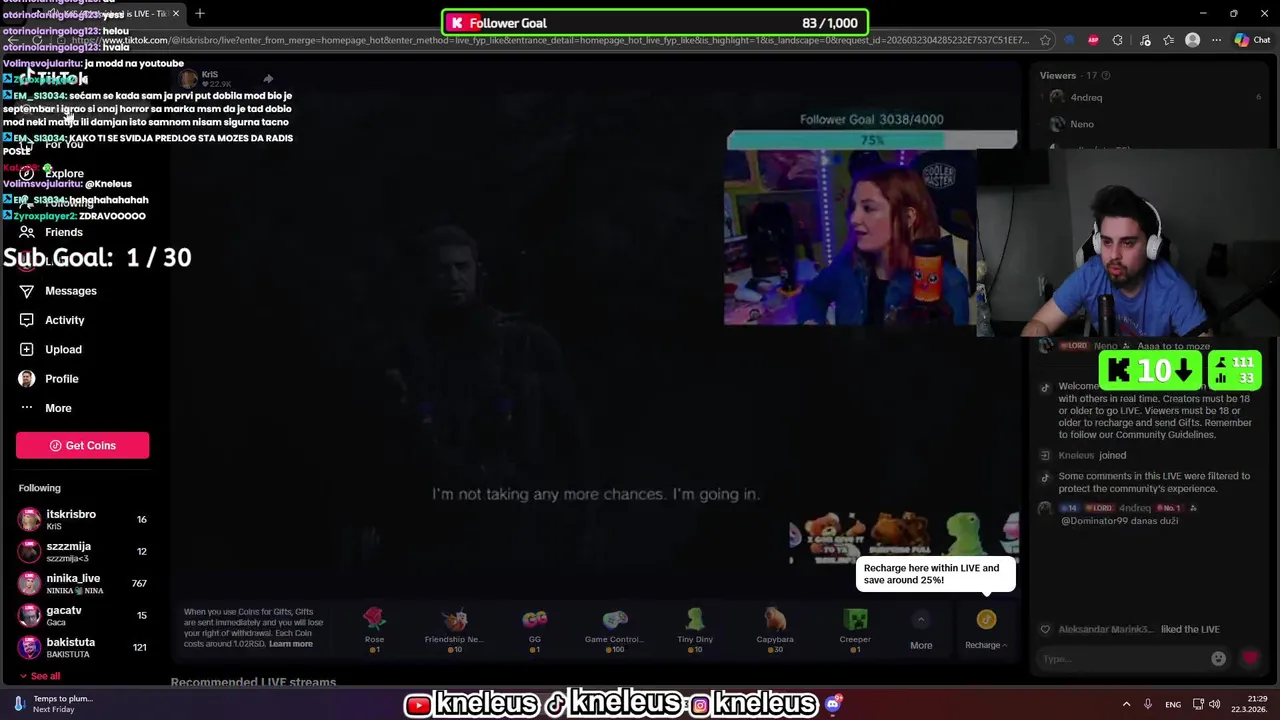Open a new browser tab
Screen dimensions: 1280x720
(200, 13)
